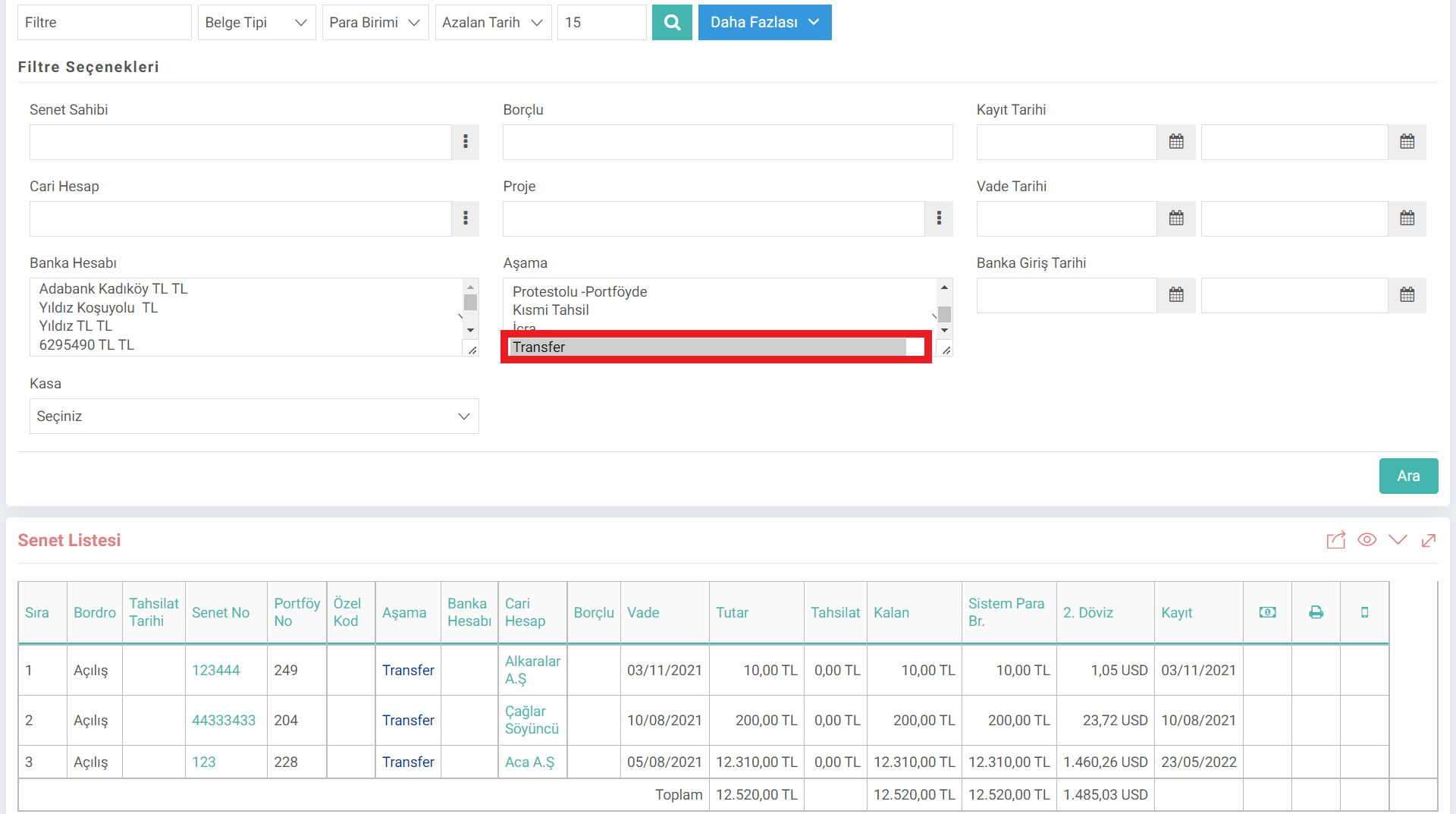1456x814 pixels.
Task: Select Kısmi Tahsil in Aşama list
Action: pyautogui.click(x=551, y=310)
